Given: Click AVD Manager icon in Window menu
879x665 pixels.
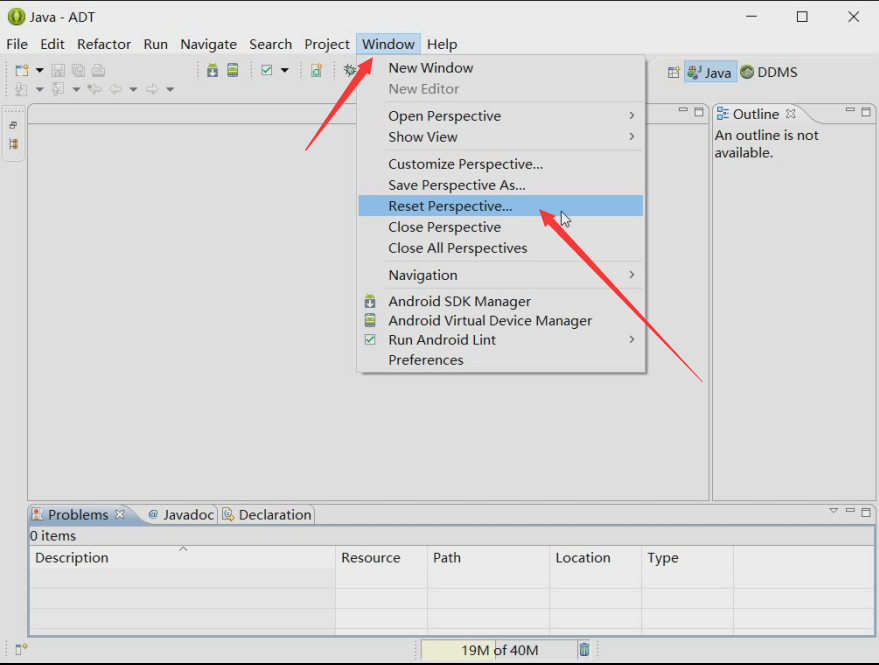Looking at the screenshot, I should click(x=370, y=320).
